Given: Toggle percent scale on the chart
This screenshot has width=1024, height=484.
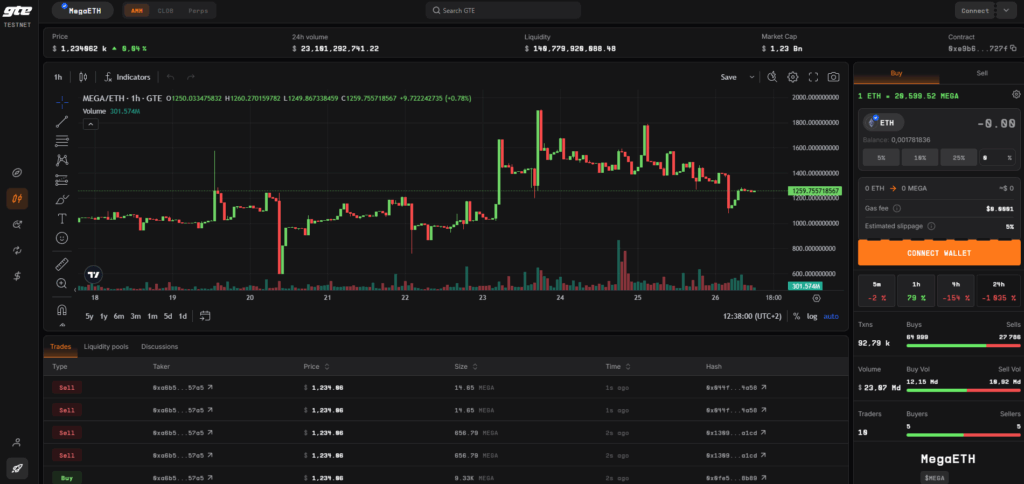Looking at the screenshot, I should pos(797,316).
